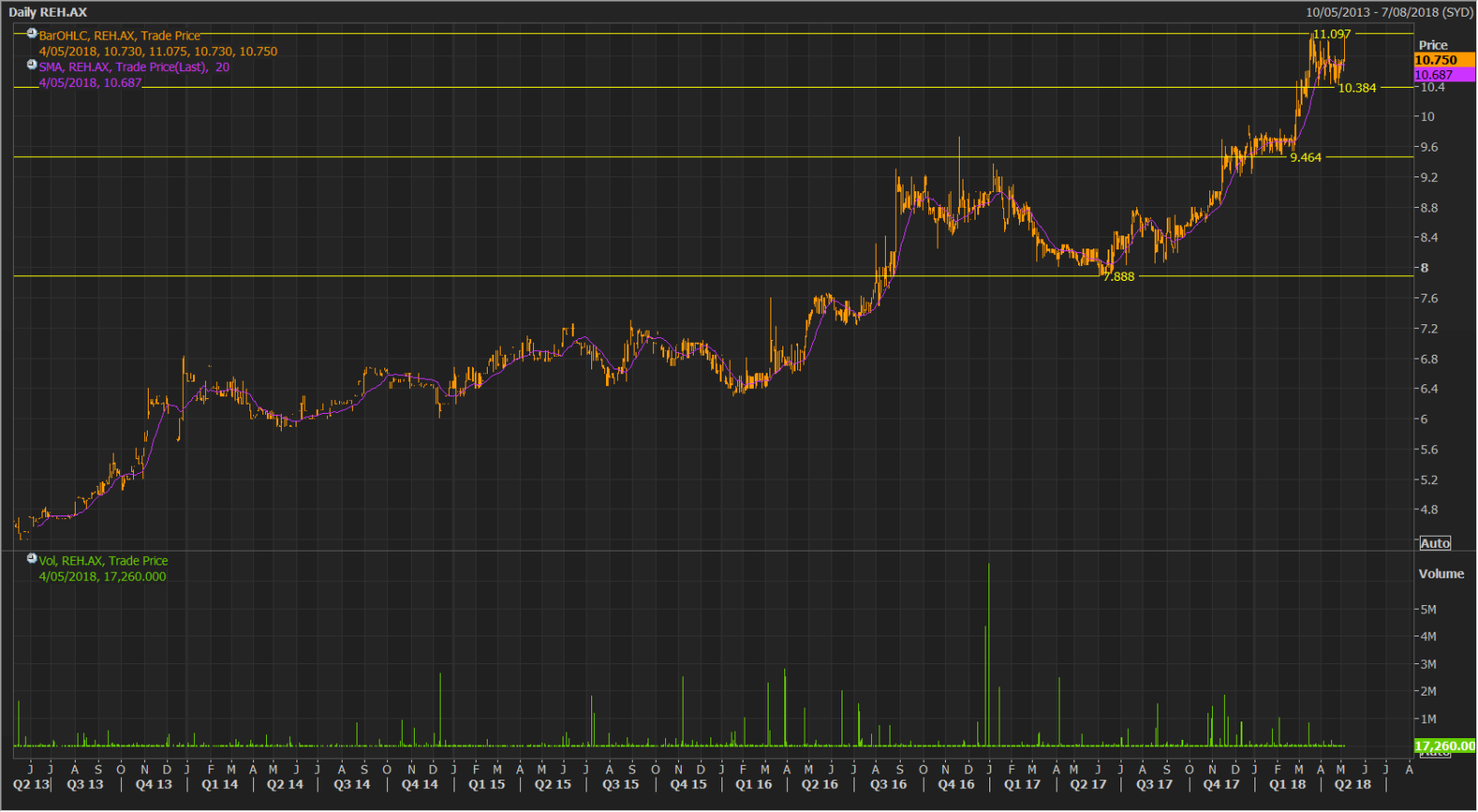Click the Q1 17 quarter label
1478x812 pixels.
click(x=1022, y=784)
